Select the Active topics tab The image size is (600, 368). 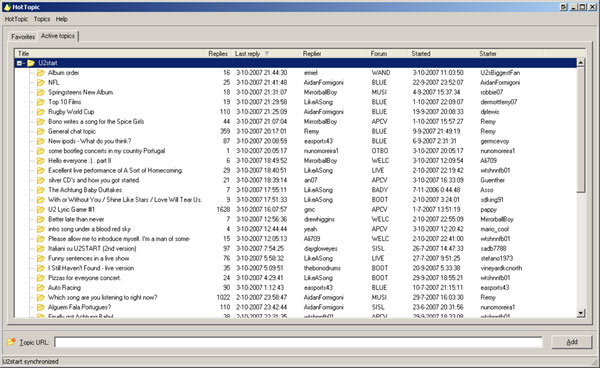point(58,36)
